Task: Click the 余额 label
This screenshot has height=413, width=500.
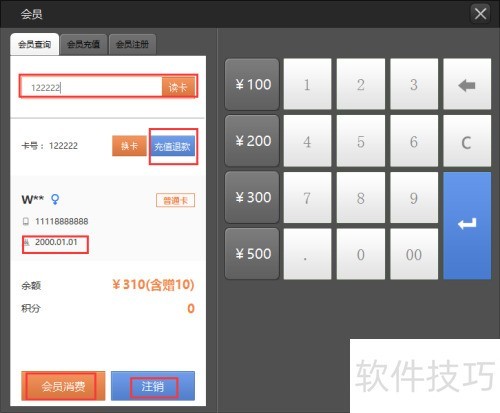Action: [31, 286]
